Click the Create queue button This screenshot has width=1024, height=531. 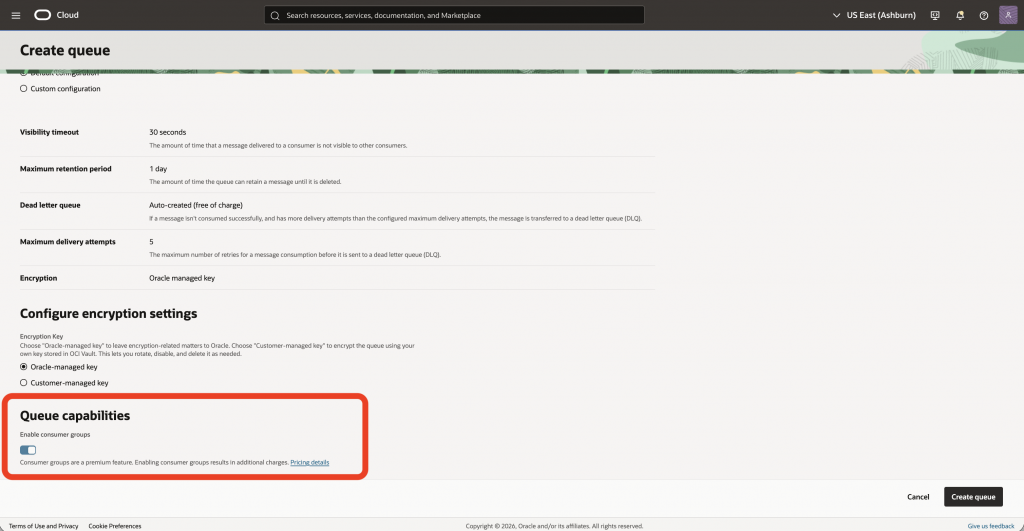(973, 497)
